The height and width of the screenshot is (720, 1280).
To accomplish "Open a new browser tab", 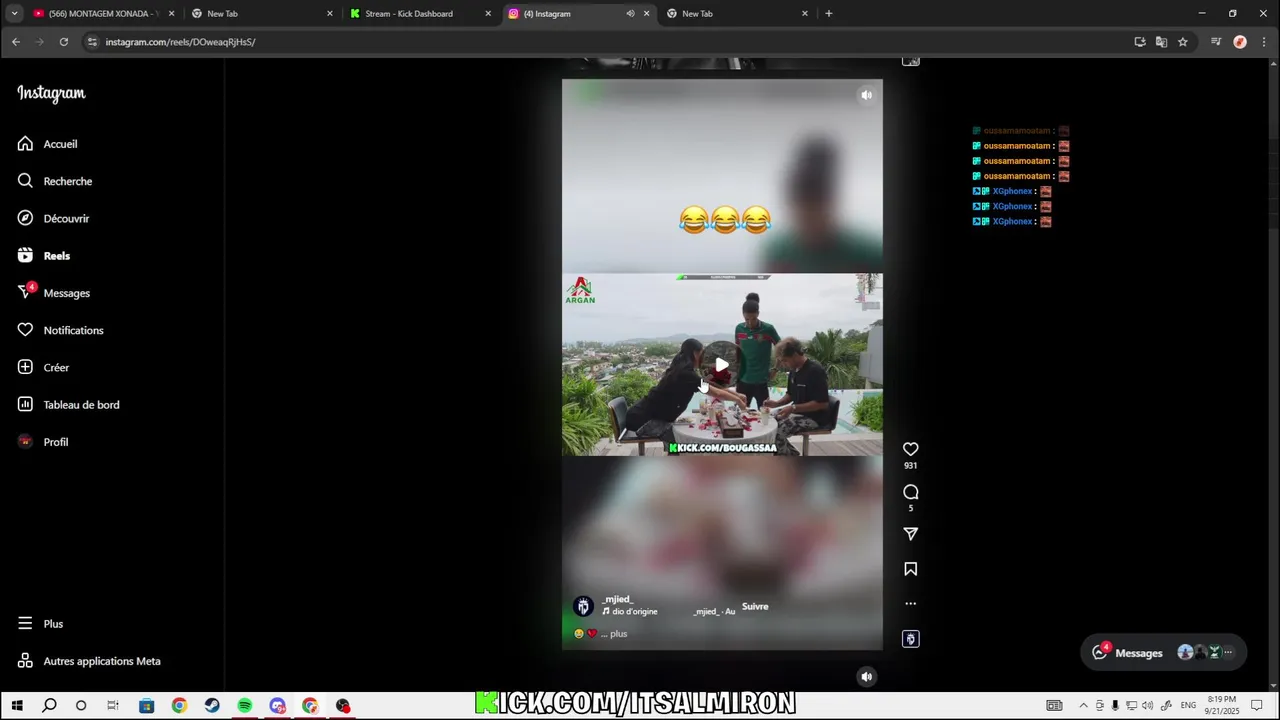I will pos(828,14).
